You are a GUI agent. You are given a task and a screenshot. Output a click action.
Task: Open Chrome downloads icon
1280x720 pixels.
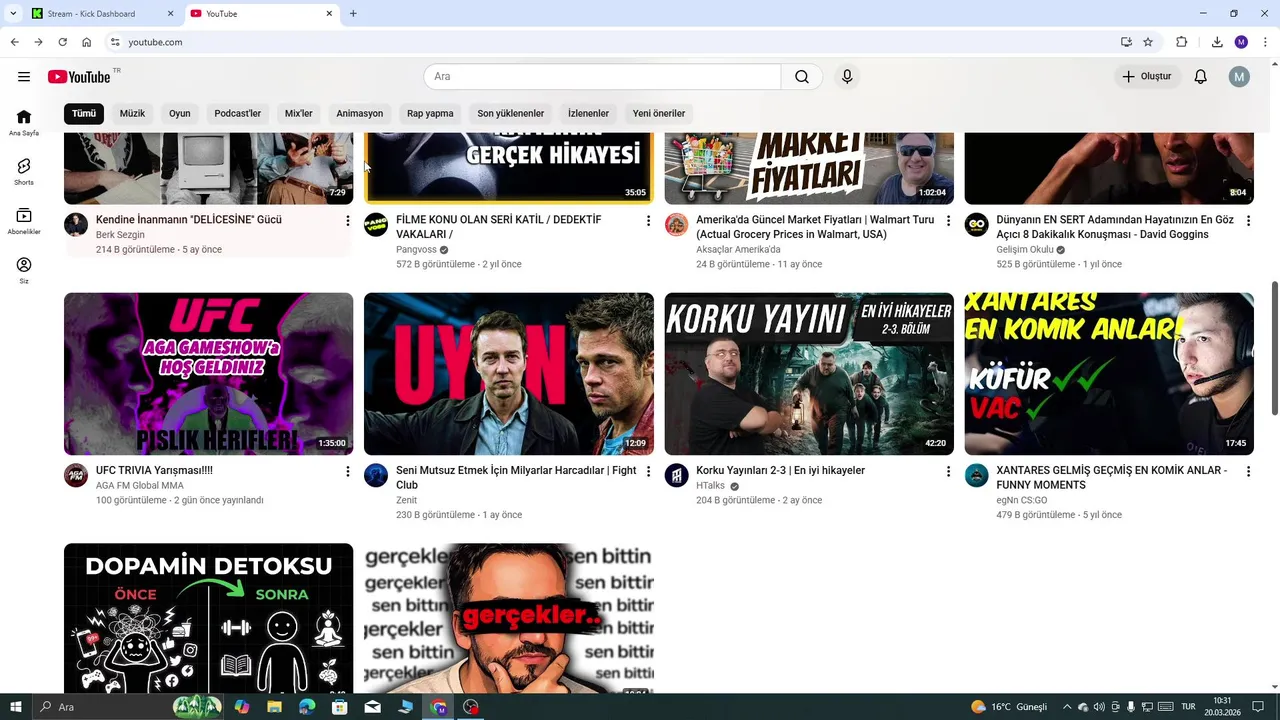pos(1217,42)
